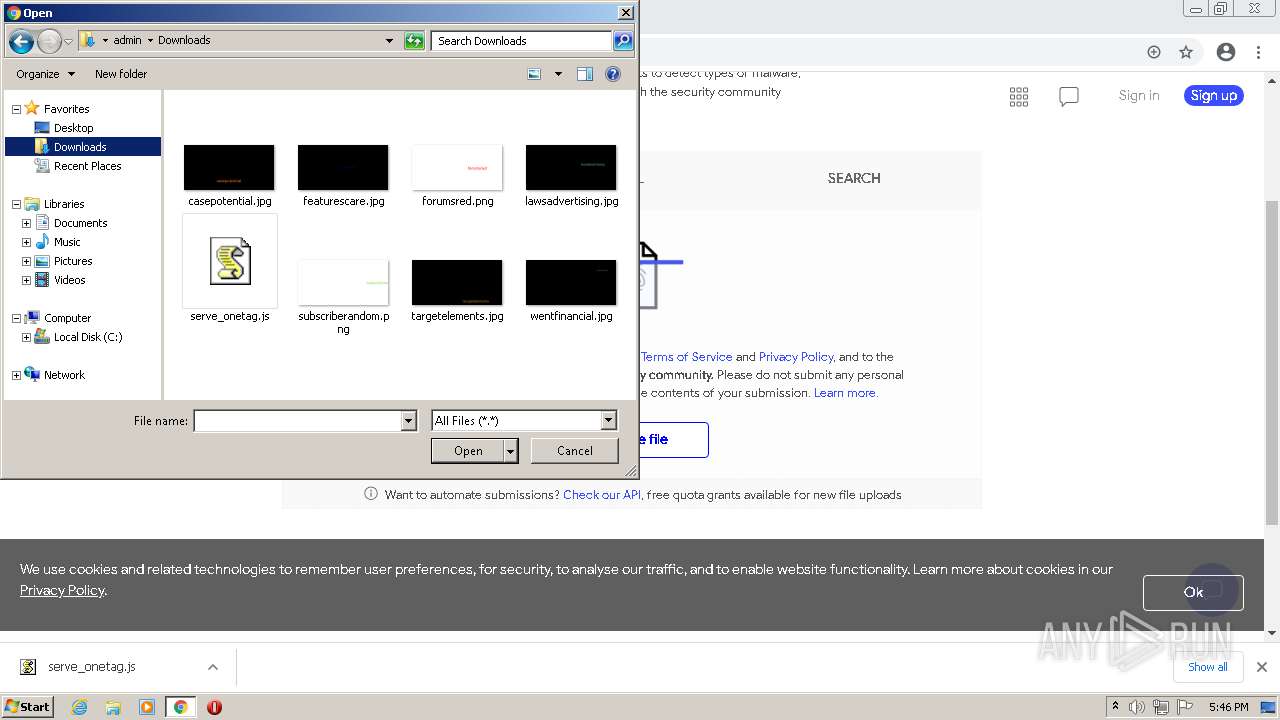The image size is (1280, 720).
Task: Open Local Disk (C:)
Action: coord(88,337)
